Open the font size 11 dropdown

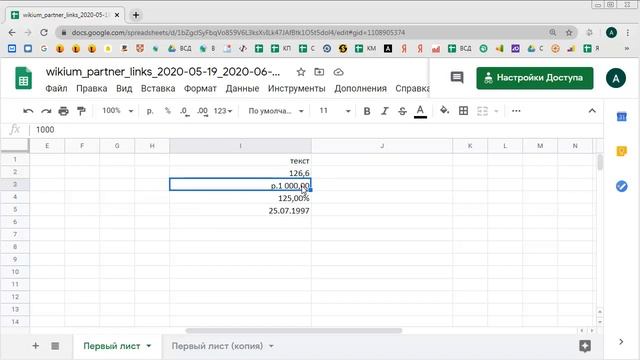(x=335, y=111)
